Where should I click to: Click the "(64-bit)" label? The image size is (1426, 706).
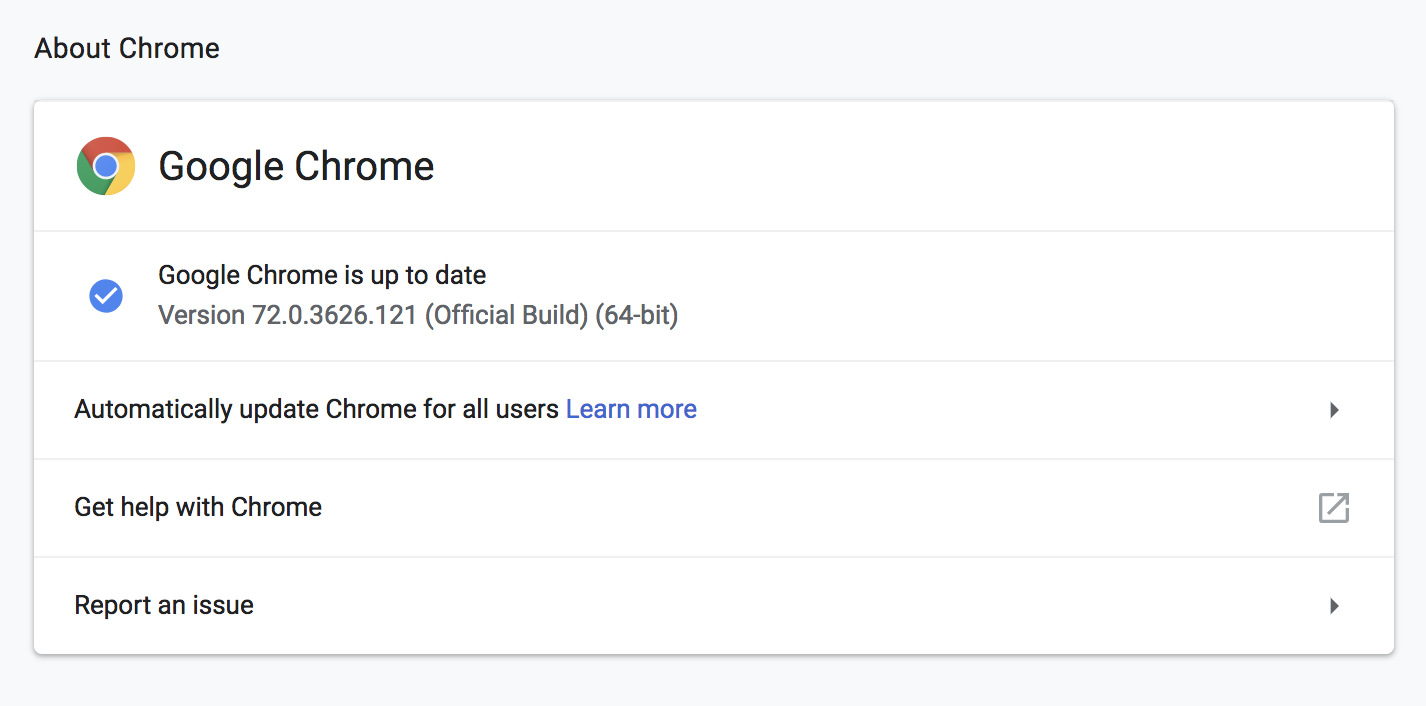click(x=637, y=316)
